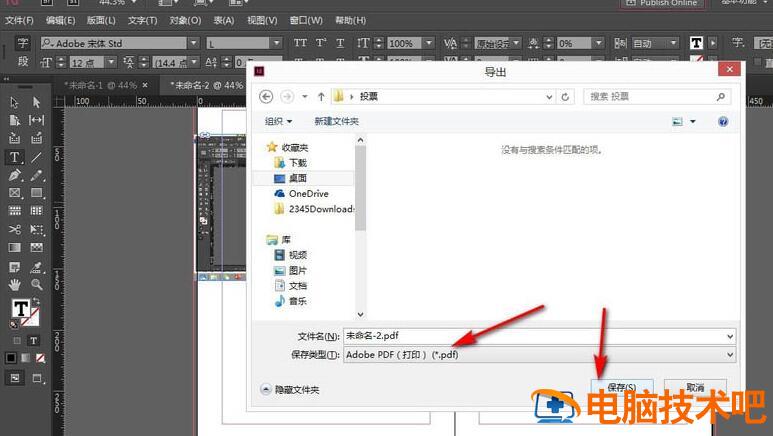
Task: Open the 文字(T) menu
Action: 142,20
